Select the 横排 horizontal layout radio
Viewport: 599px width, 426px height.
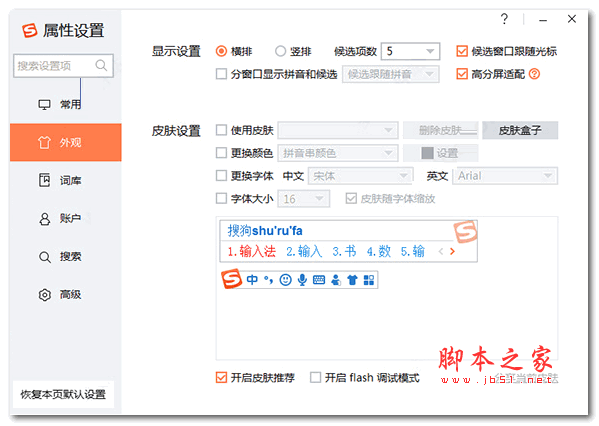point(221,51)
